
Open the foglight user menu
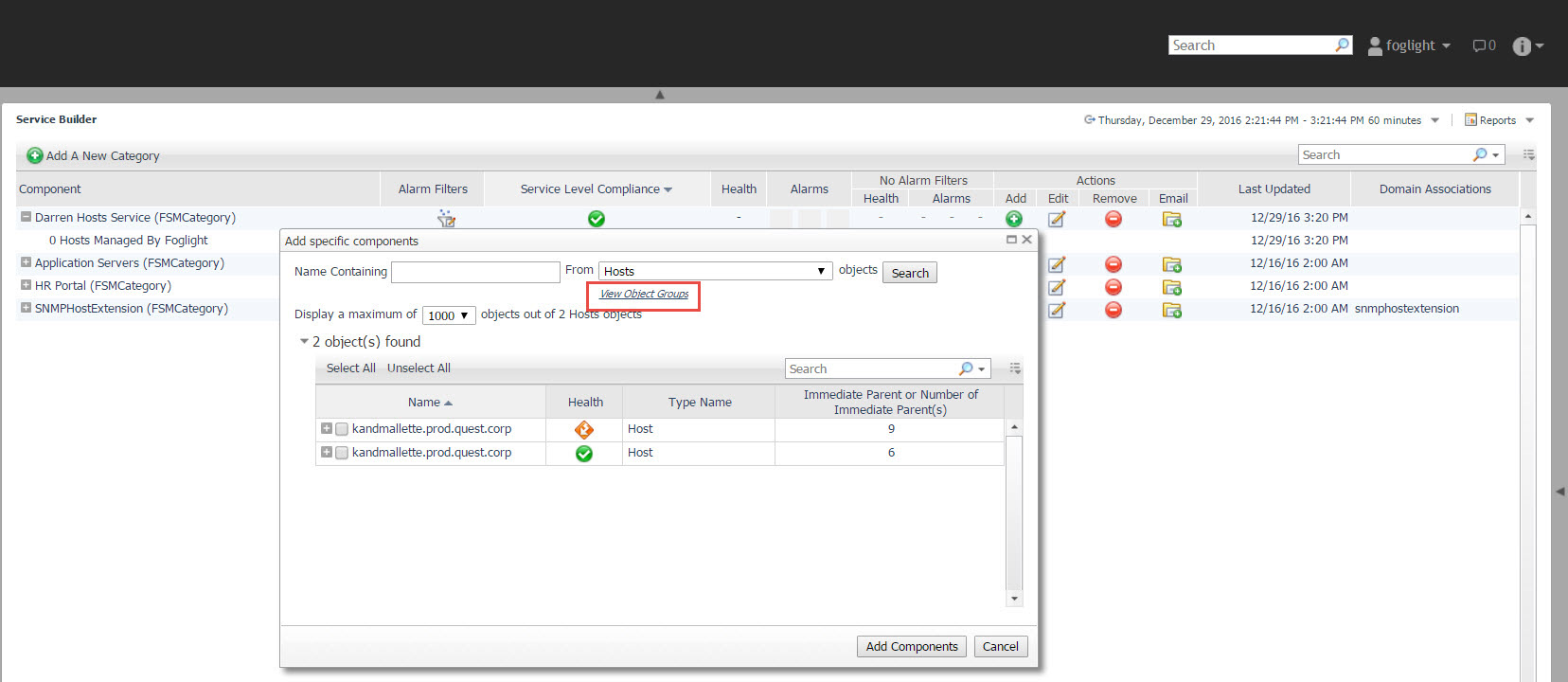[x=1409, y=45]
